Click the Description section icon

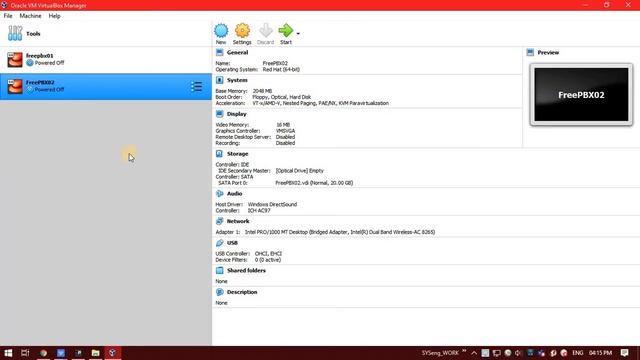pos(220,292)
